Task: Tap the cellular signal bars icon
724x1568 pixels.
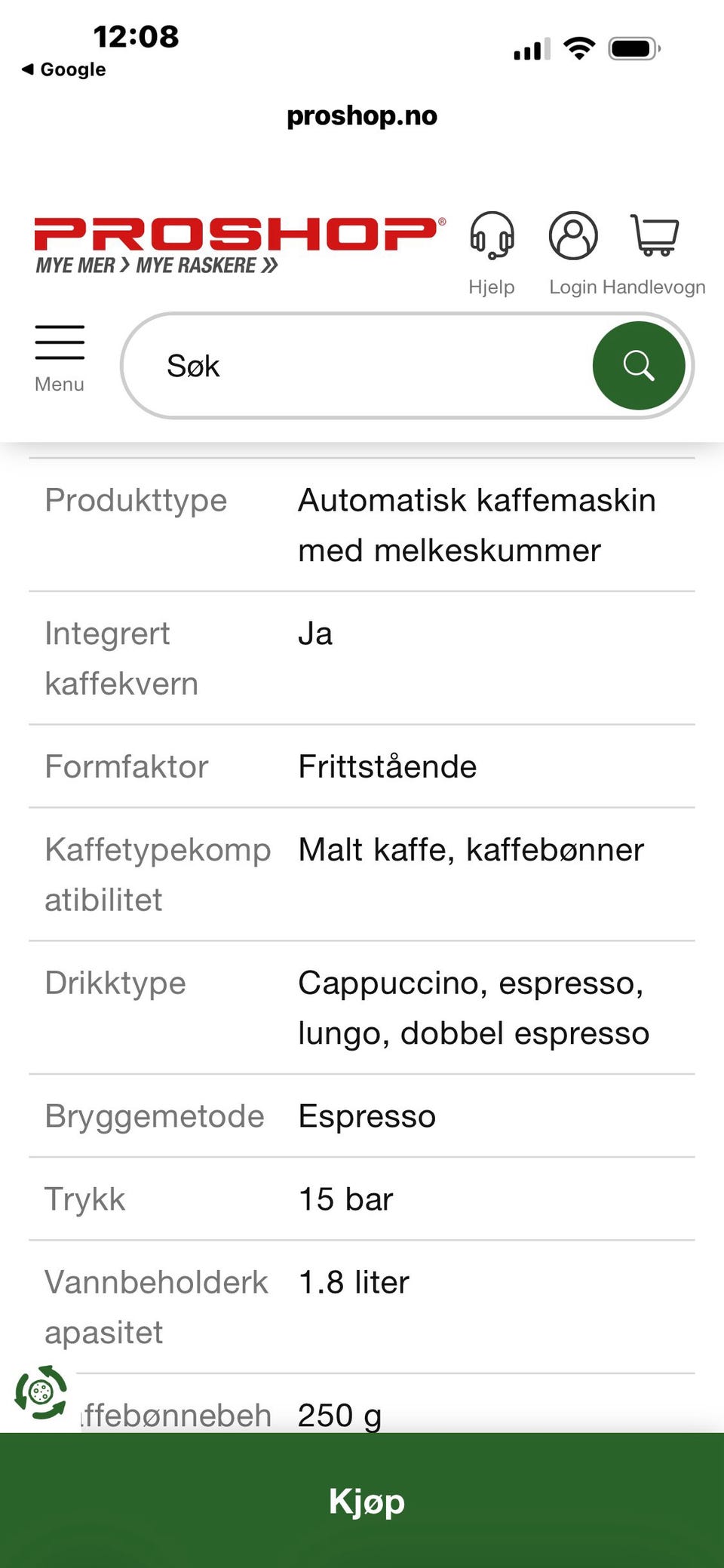Action: [532, 50]
